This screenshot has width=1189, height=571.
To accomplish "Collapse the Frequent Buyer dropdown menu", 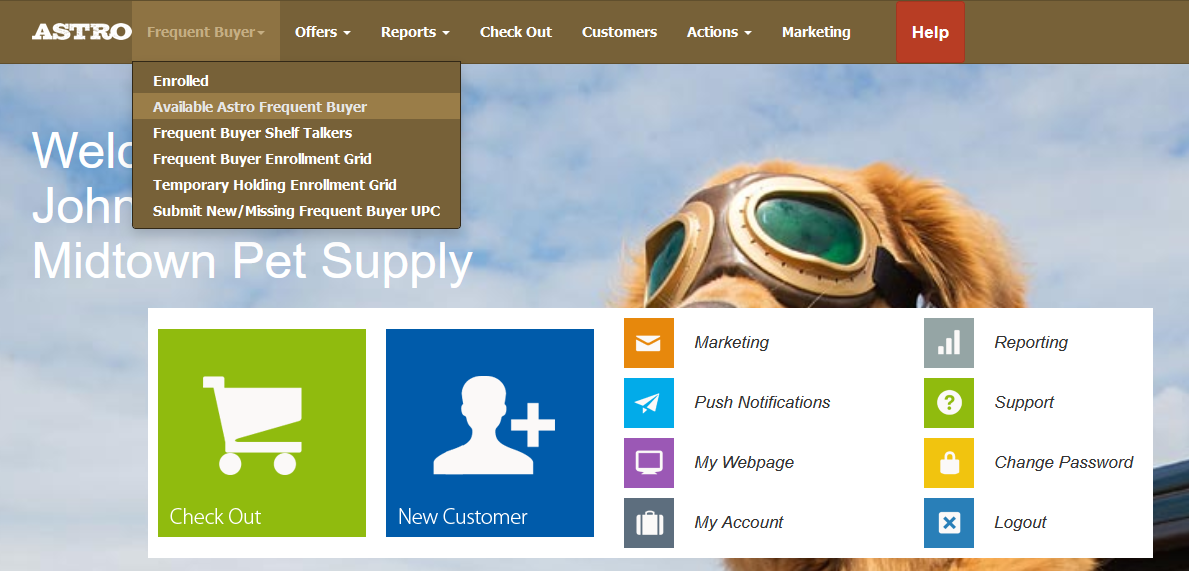I will click(x=205, y=32).
